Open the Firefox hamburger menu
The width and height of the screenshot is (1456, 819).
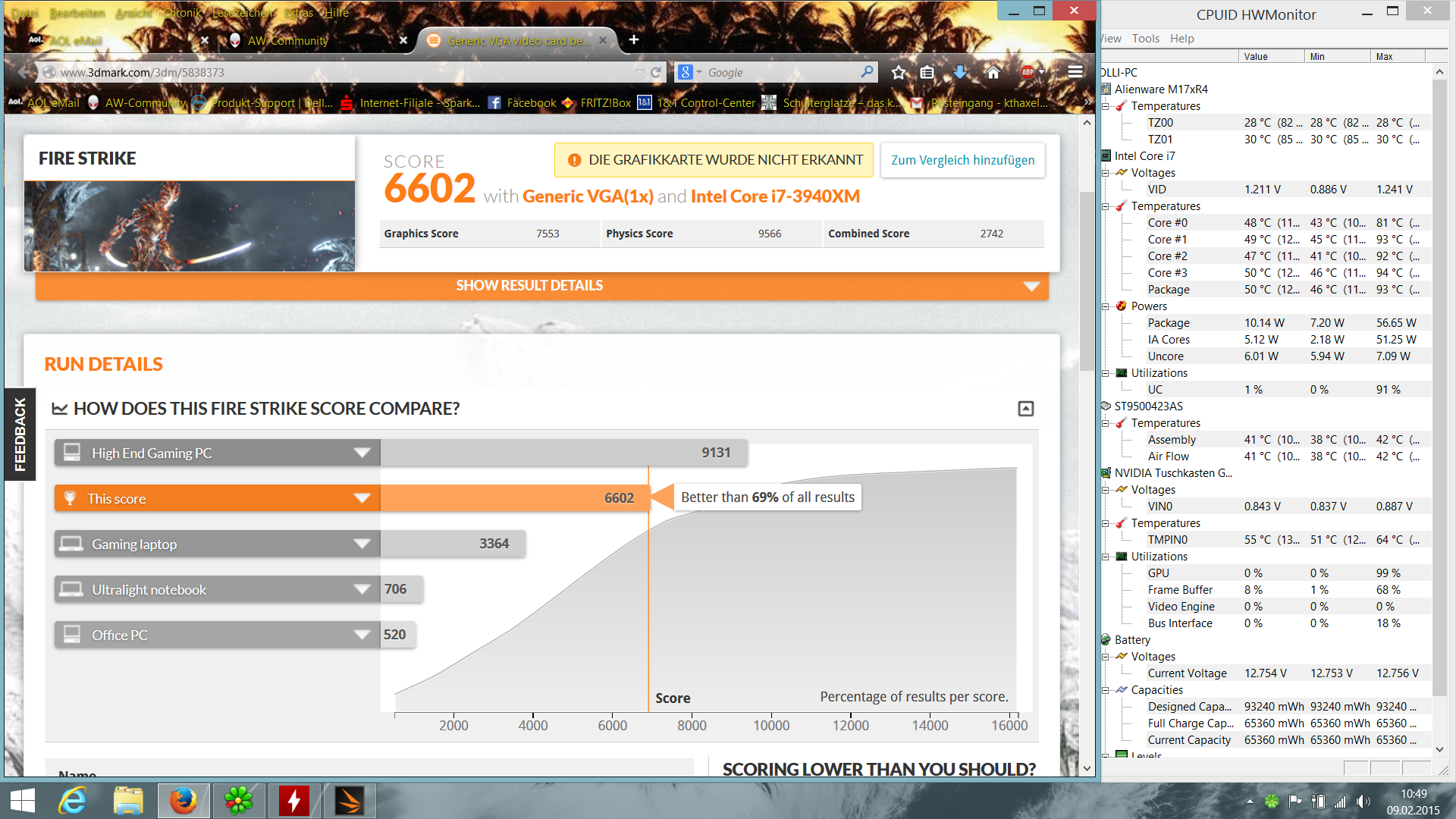click(x=1075, y=73)
